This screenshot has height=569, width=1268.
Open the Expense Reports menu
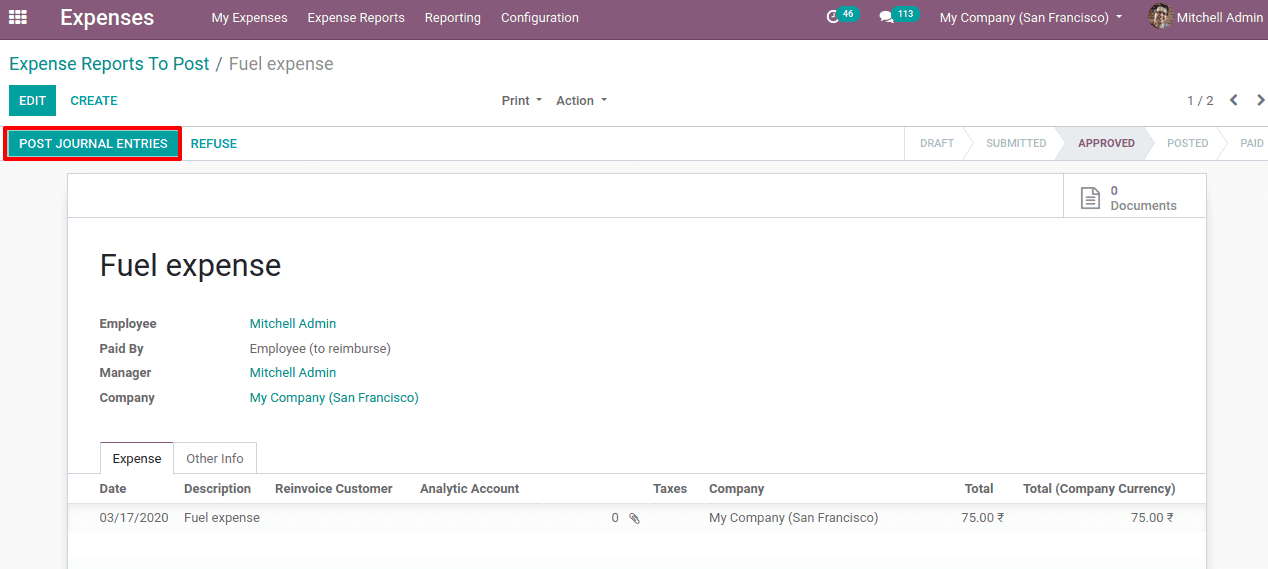[x=356, y=18]
